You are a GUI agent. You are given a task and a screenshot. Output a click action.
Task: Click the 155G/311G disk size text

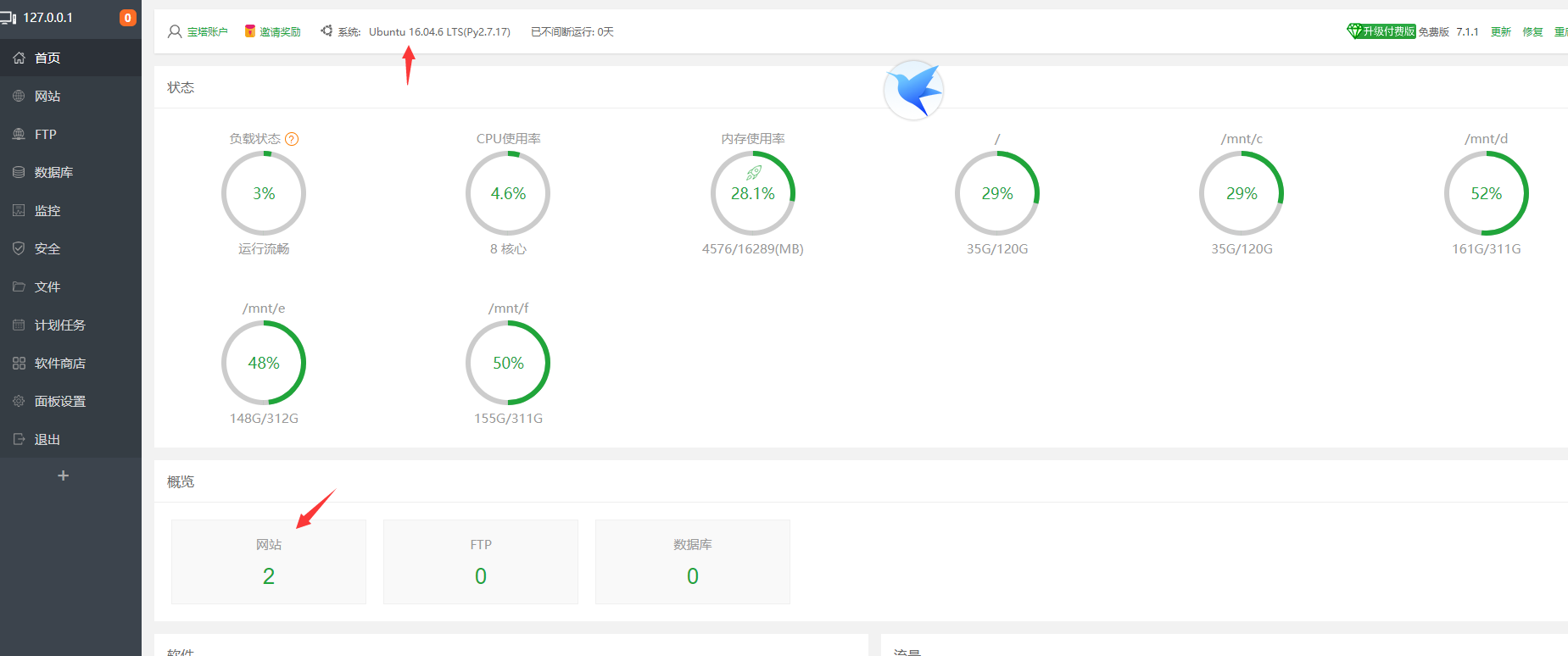[x=508, y=419]
